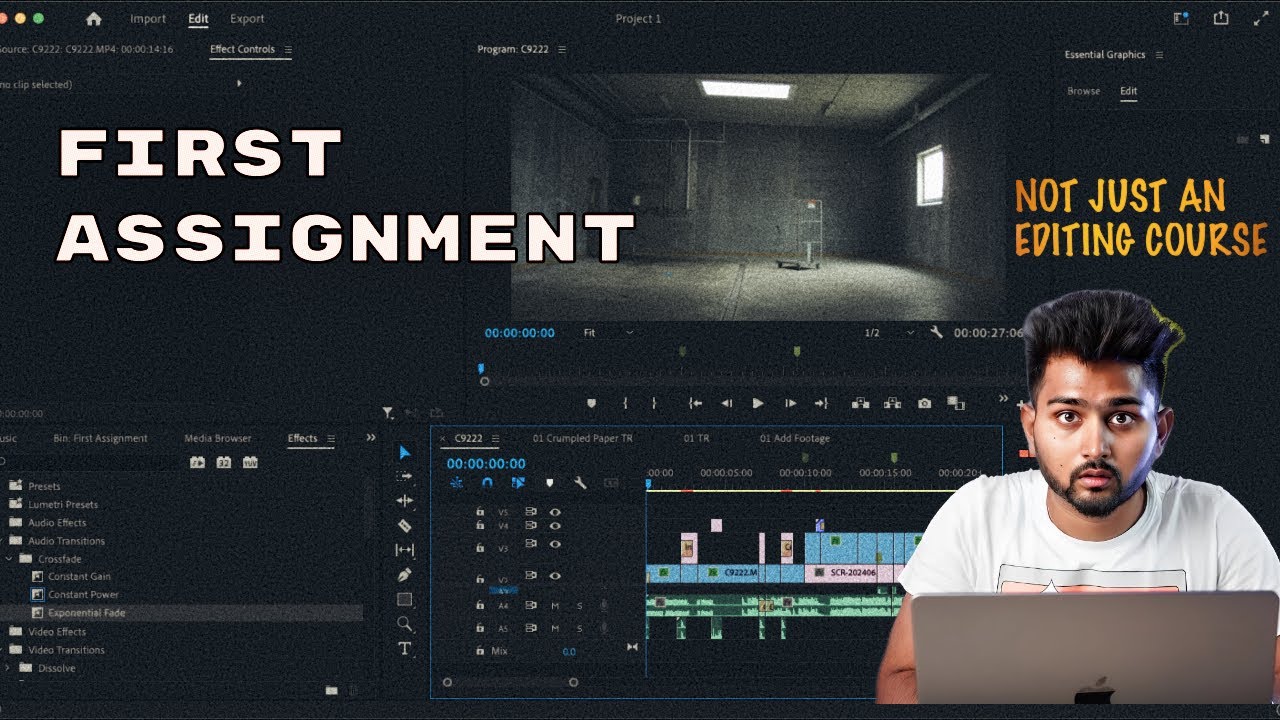Toggle V5 track output eye
The height and width of the screenshot is (720, 1280).
pyautogui.click(x=555, y=511)
